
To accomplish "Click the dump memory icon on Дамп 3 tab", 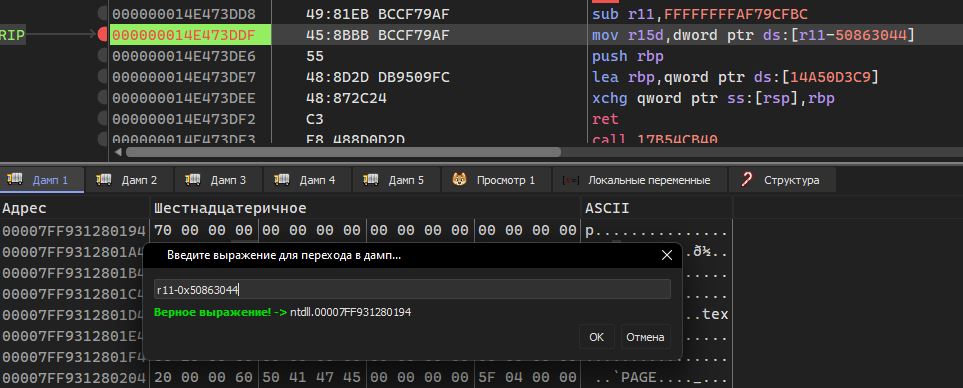I will pyautogui.click(x=193, y=180).
